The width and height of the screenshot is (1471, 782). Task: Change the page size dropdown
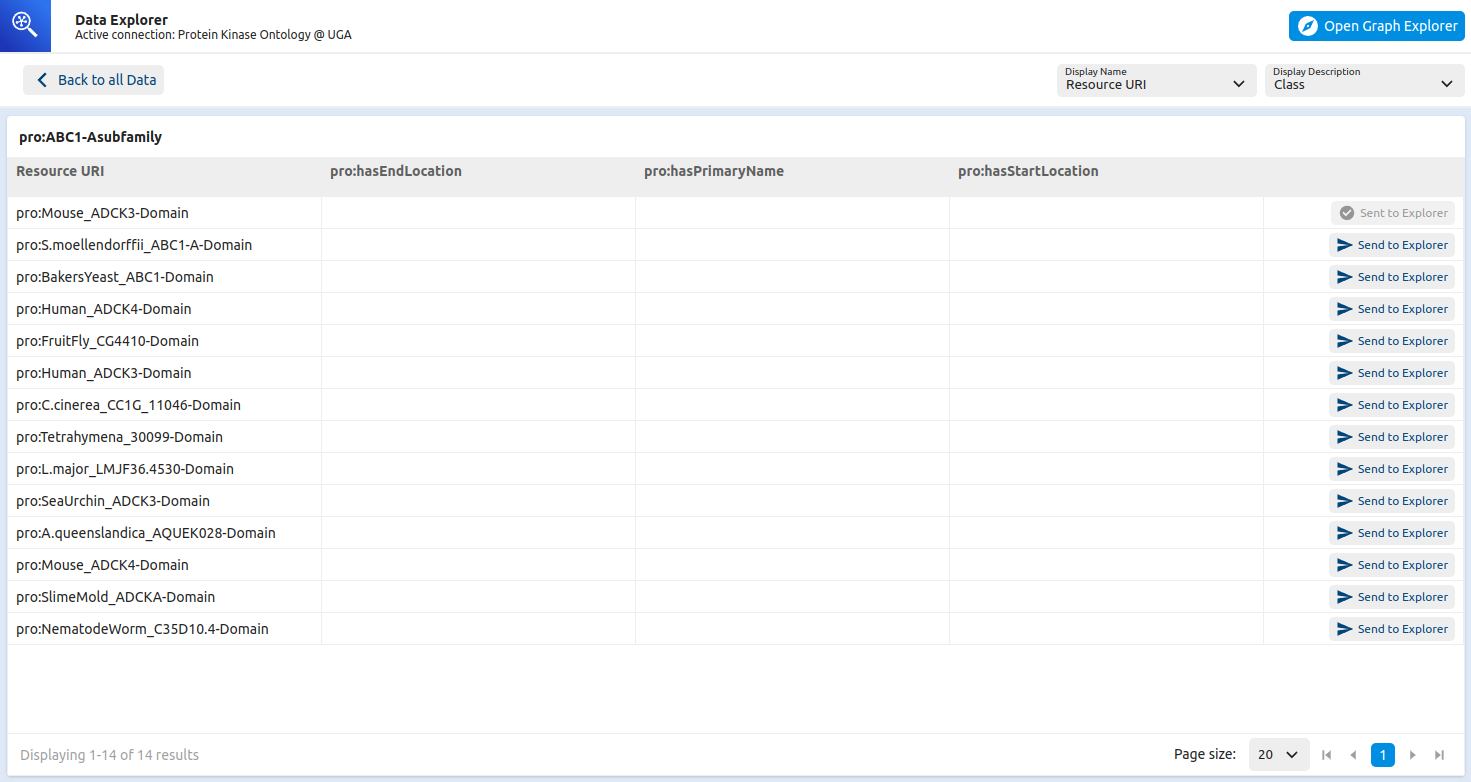1278,755
